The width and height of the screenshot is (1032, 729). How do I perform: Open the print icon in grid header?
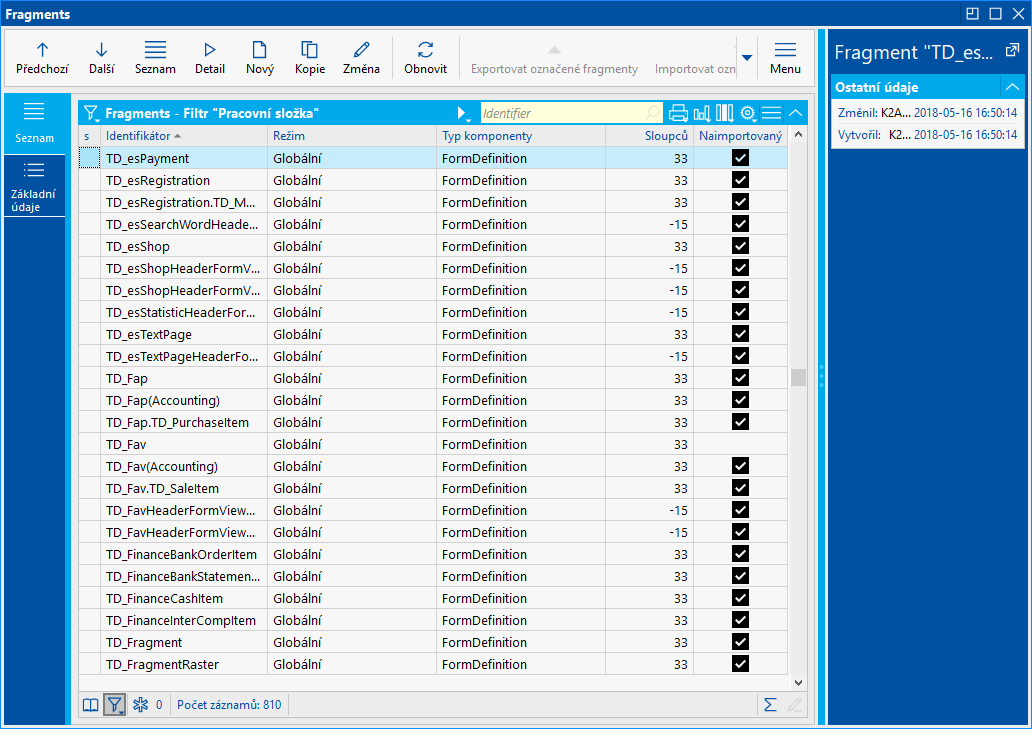(678, 113)
